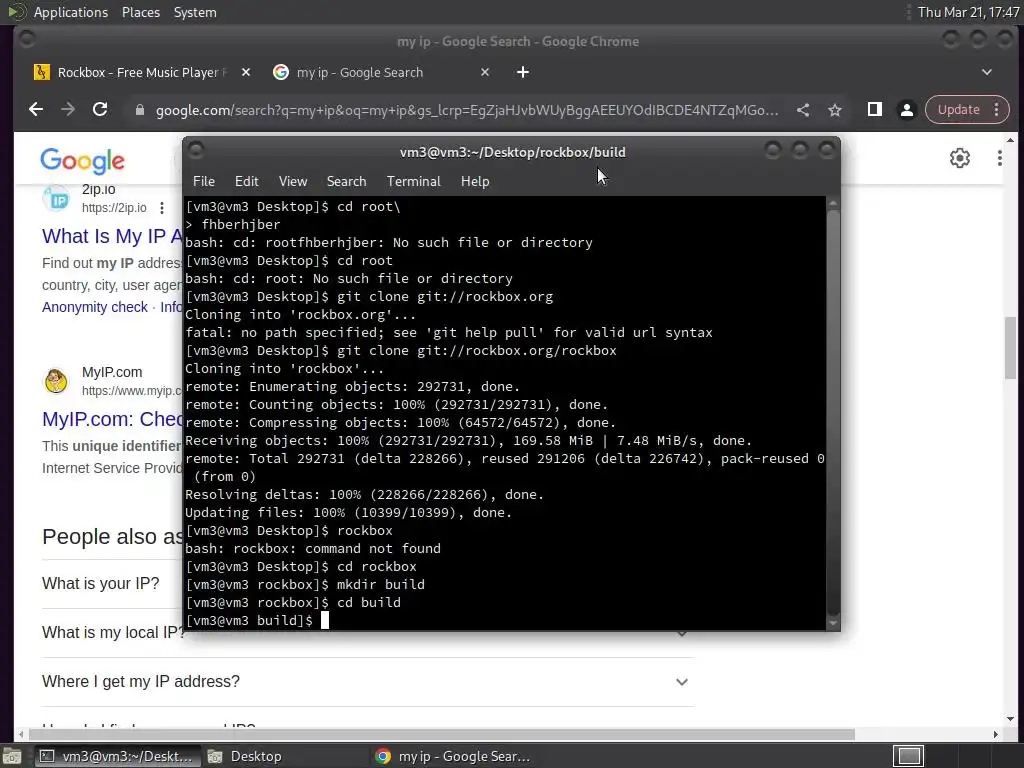This screenshot has width=1024, height=768.
Task: View site info via the padlock icon
Action: [139, 110]
